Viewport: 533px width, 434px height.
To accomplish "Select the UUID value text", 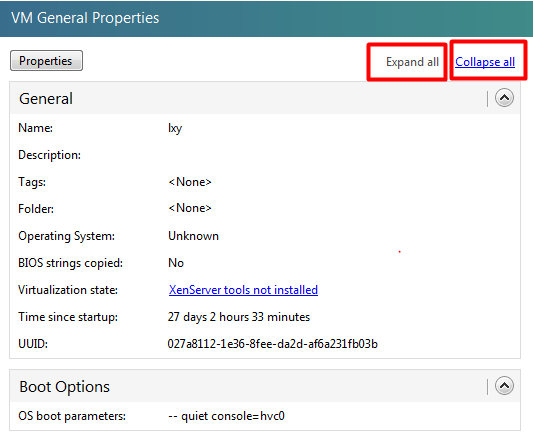I will click(272, 344).
